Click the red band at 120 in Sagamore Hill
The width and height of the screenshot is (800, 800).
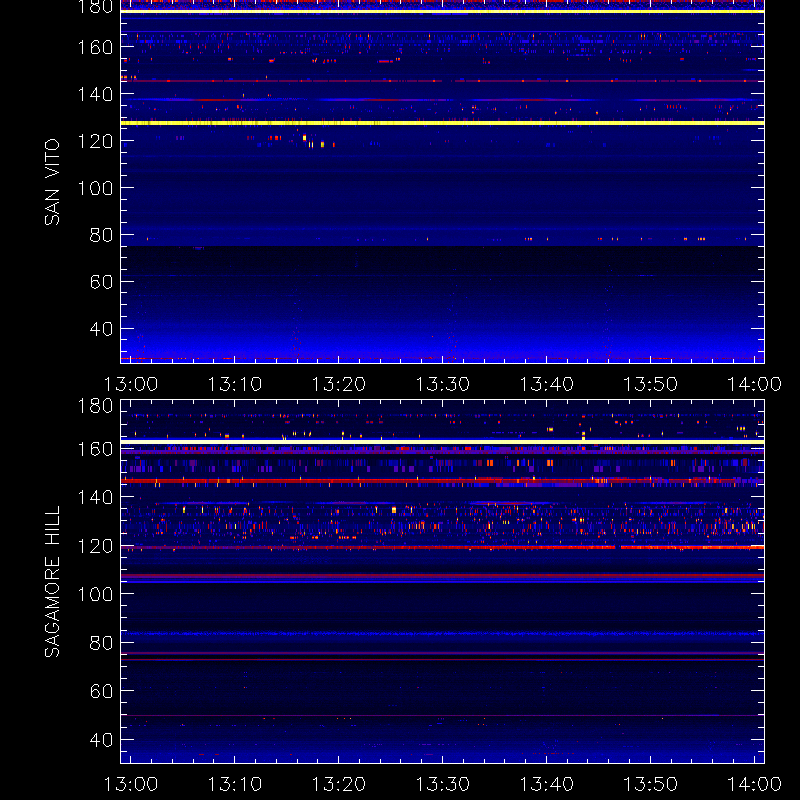click(442, 547)
